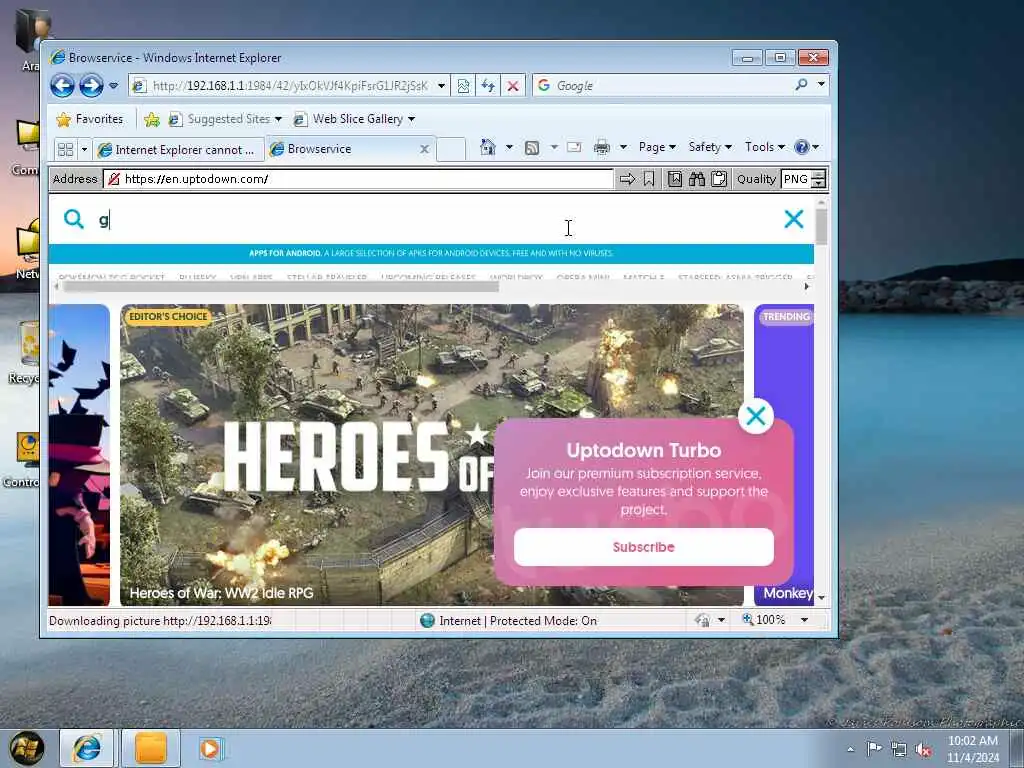Click the category scrollbar right arrow
Image resolution: width=1024 pixels, height=768 pixels.
[x=807, y=286]
